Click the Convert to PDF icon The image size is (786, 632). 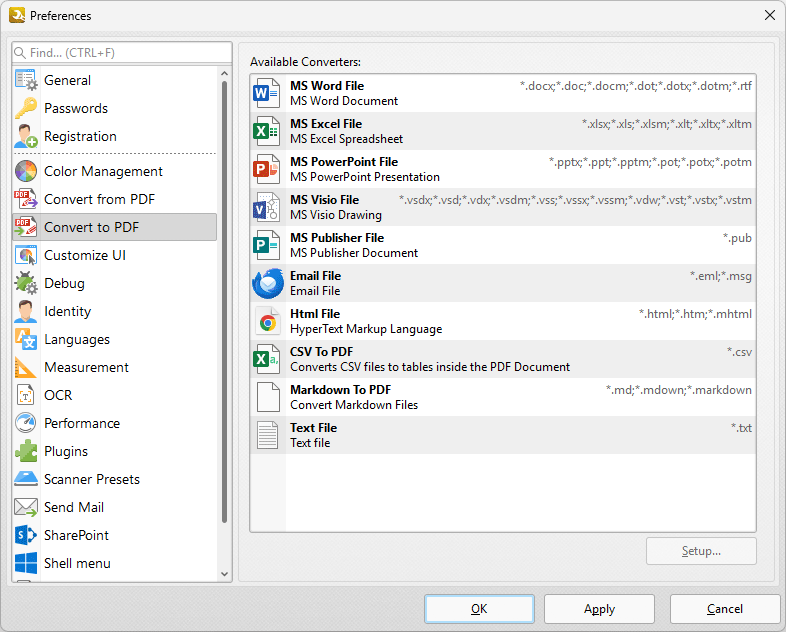[x=26, y=227]
